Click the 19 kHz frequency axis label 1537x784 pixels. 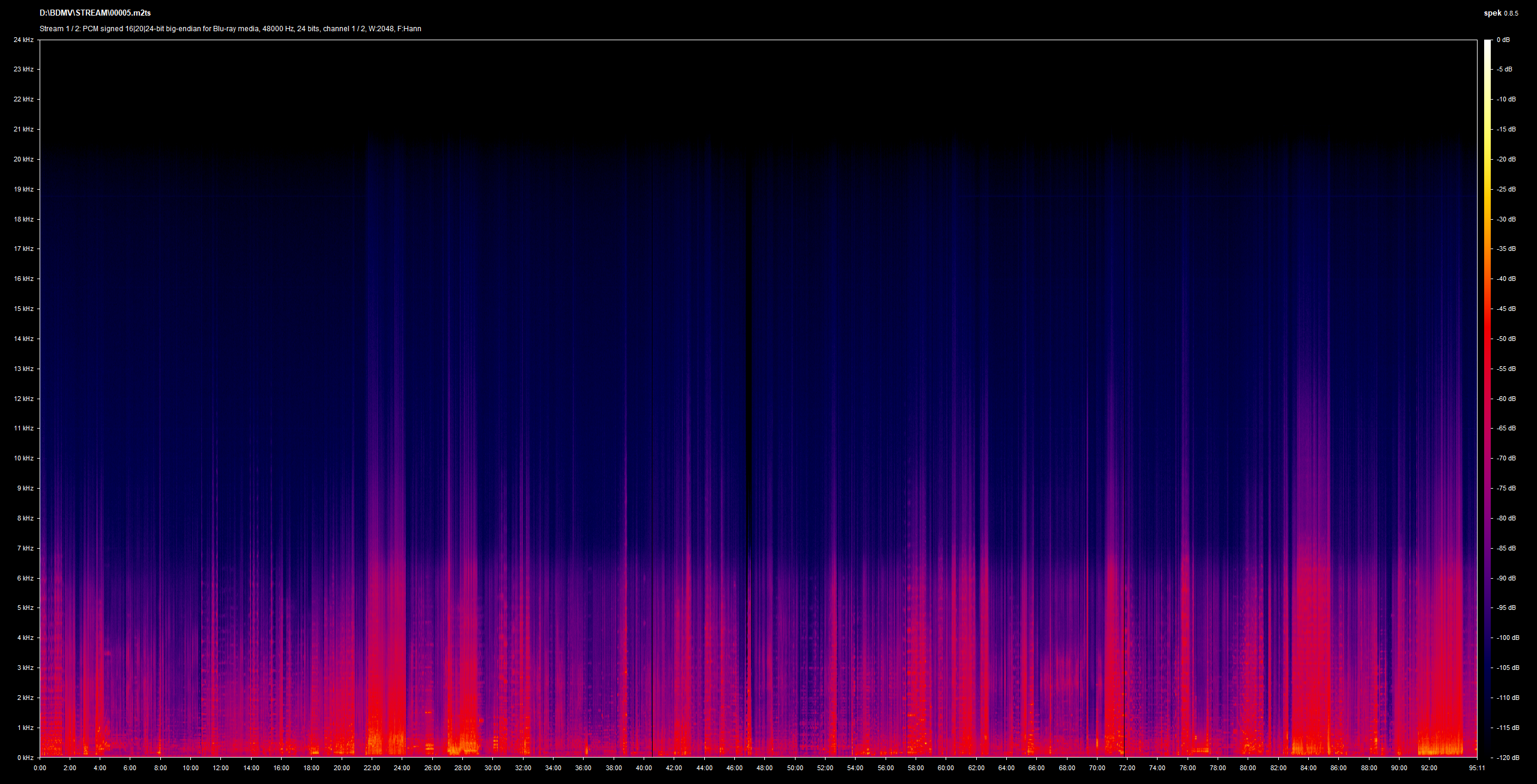tap(24, 189)
